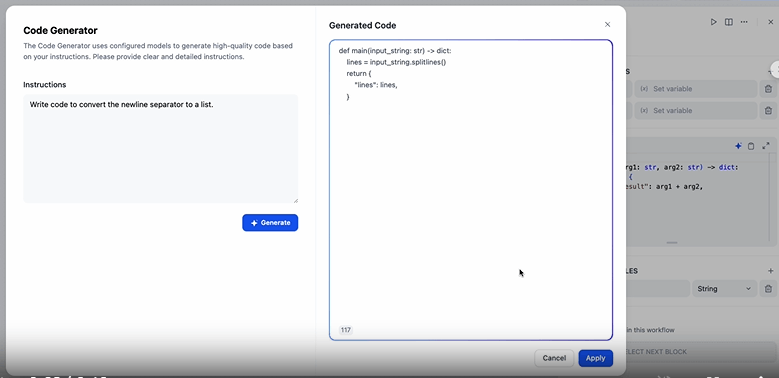Close the background node settings panel
Image resolution: width=779 pixels, height=378 pixels.
[771, 22]
